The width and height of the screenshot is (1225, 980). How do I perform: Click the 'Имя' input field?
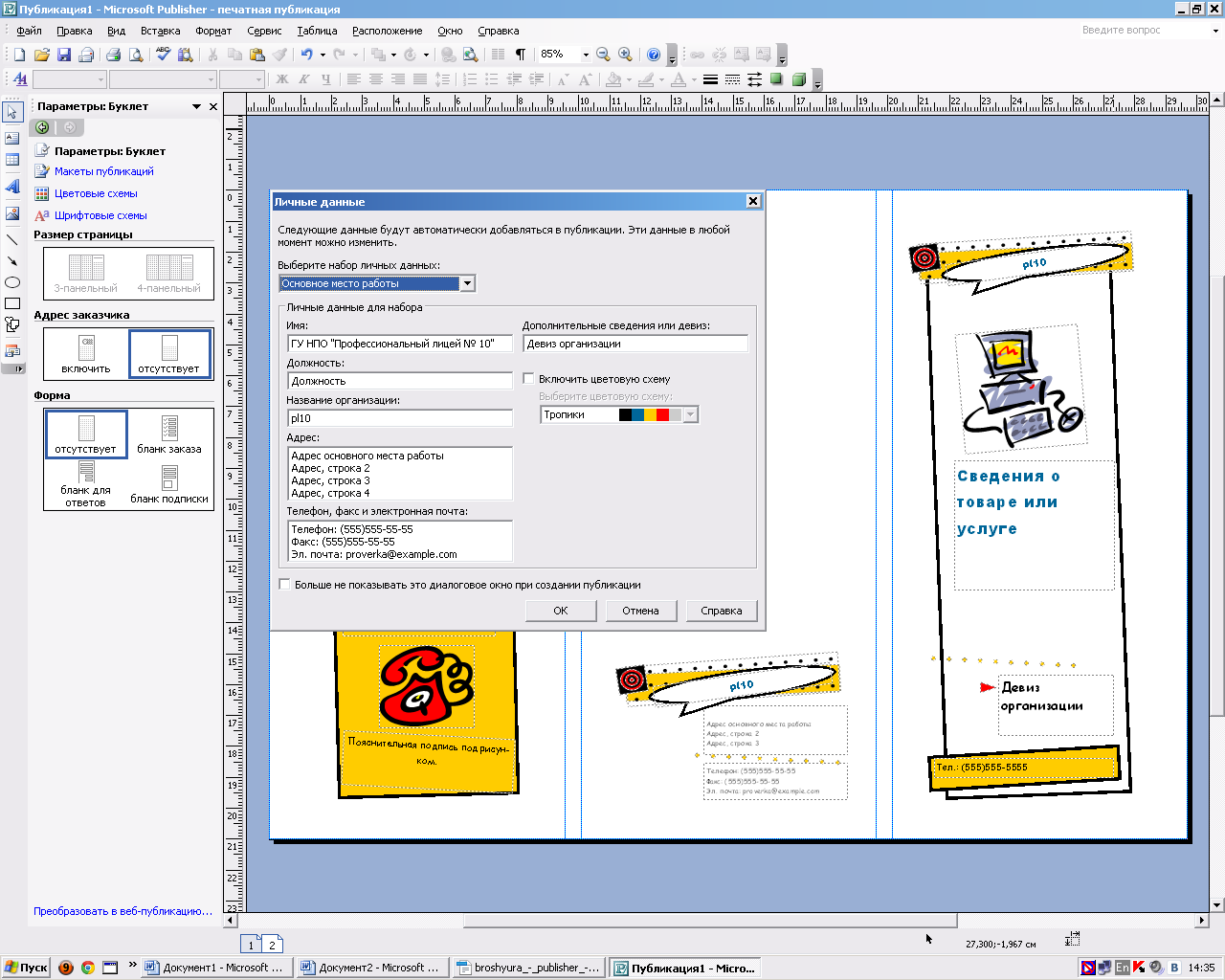[x=400, y=344]
